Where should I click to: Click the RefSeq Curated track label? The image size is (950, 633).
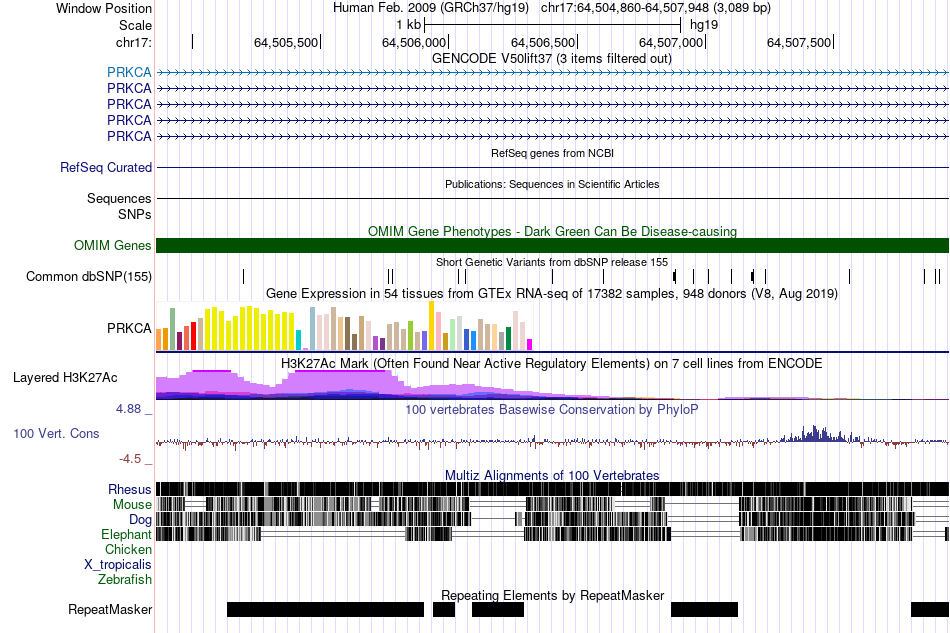[x=105, y=167]
